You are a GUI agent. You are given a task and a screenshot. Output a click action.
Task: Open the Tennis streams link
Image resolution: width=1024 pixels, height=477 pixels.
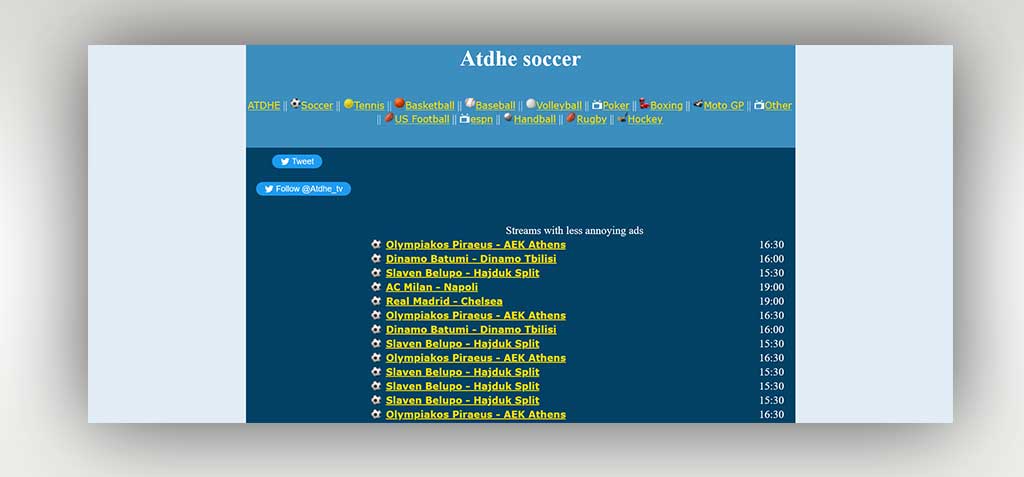pyautogui.click(x=369, y=105)
